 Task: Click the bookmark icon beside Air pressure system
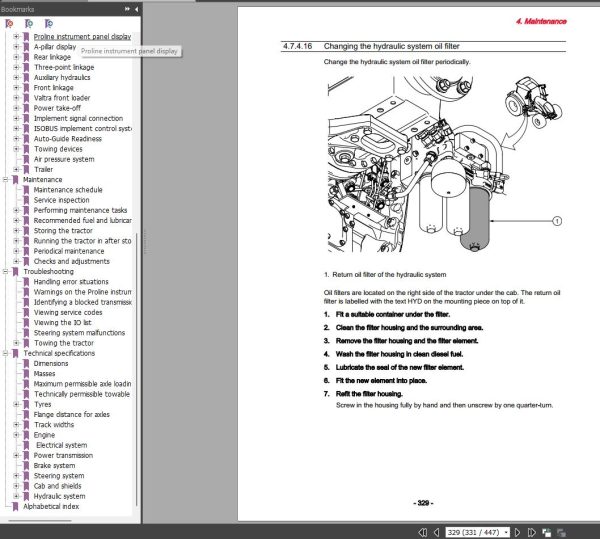pyautogui.click(x=26, y=159)
